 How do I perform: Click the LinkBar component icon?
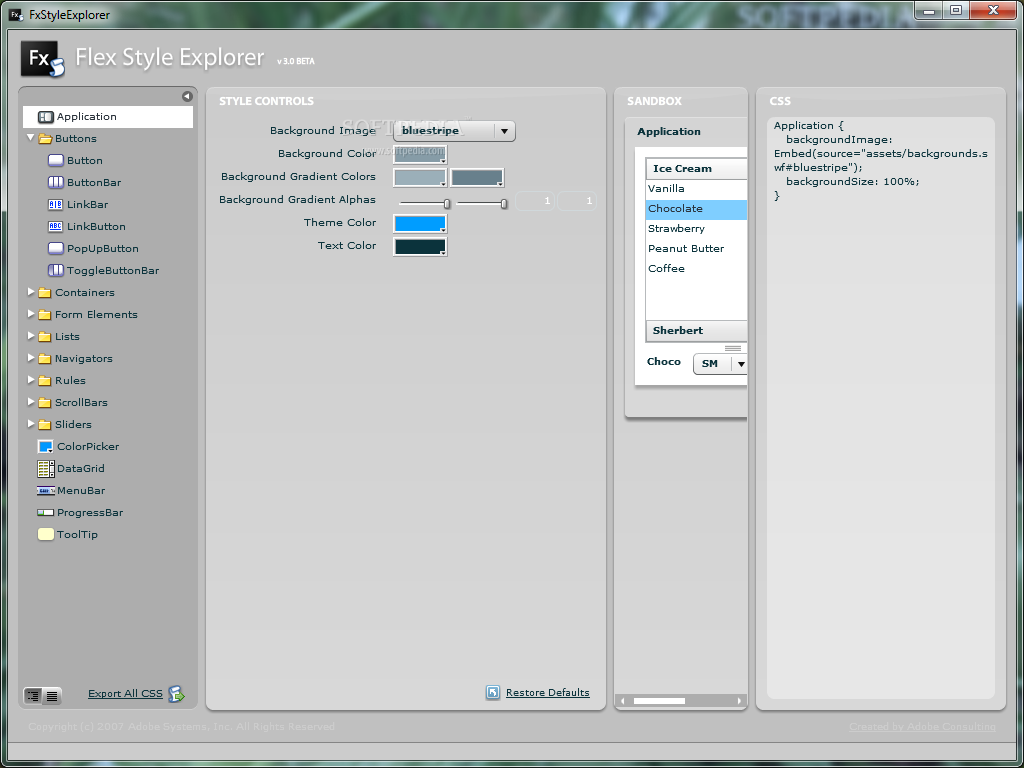56,204
